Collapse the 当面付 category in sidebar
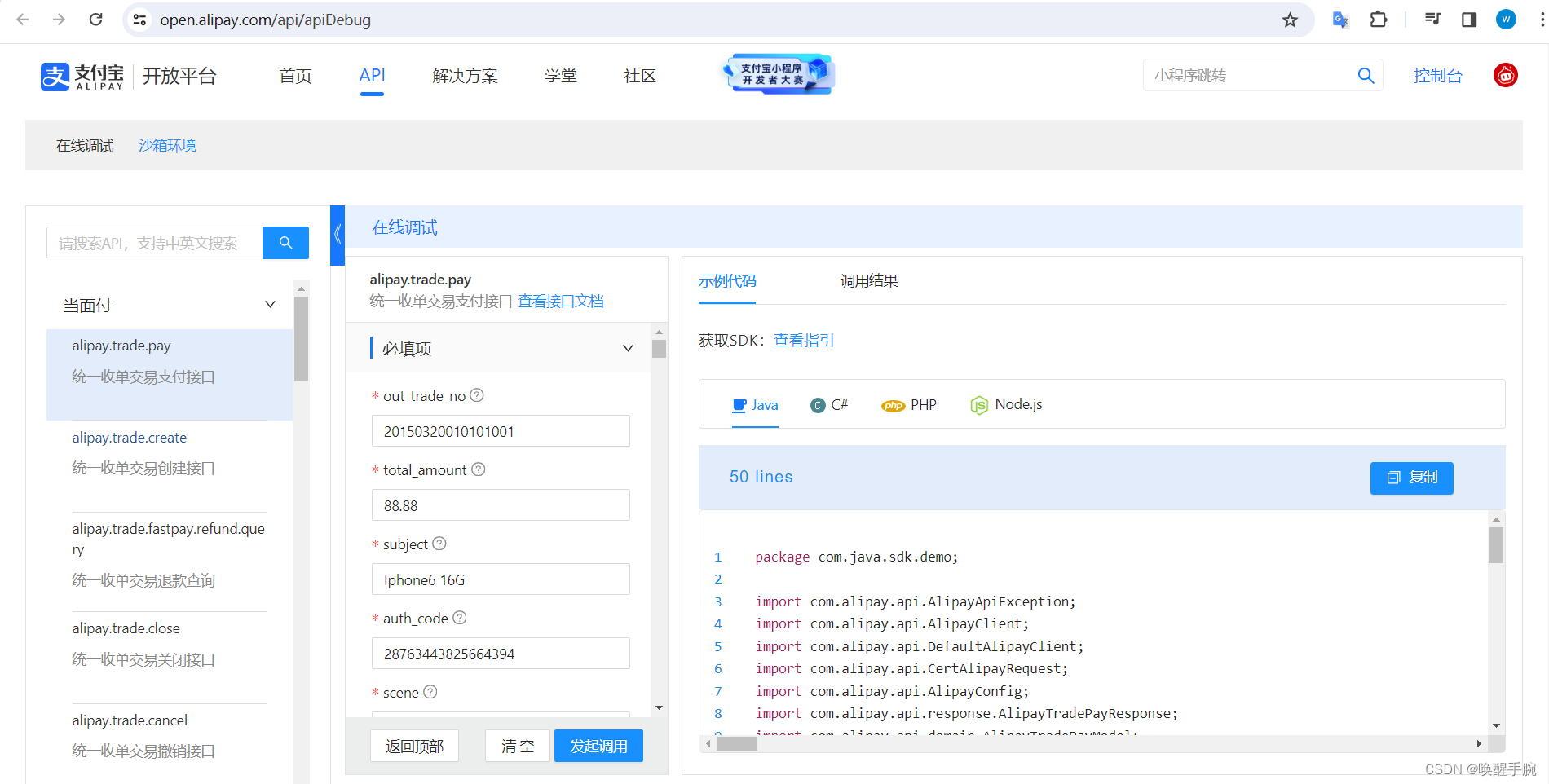 click(x=270, y=304)
